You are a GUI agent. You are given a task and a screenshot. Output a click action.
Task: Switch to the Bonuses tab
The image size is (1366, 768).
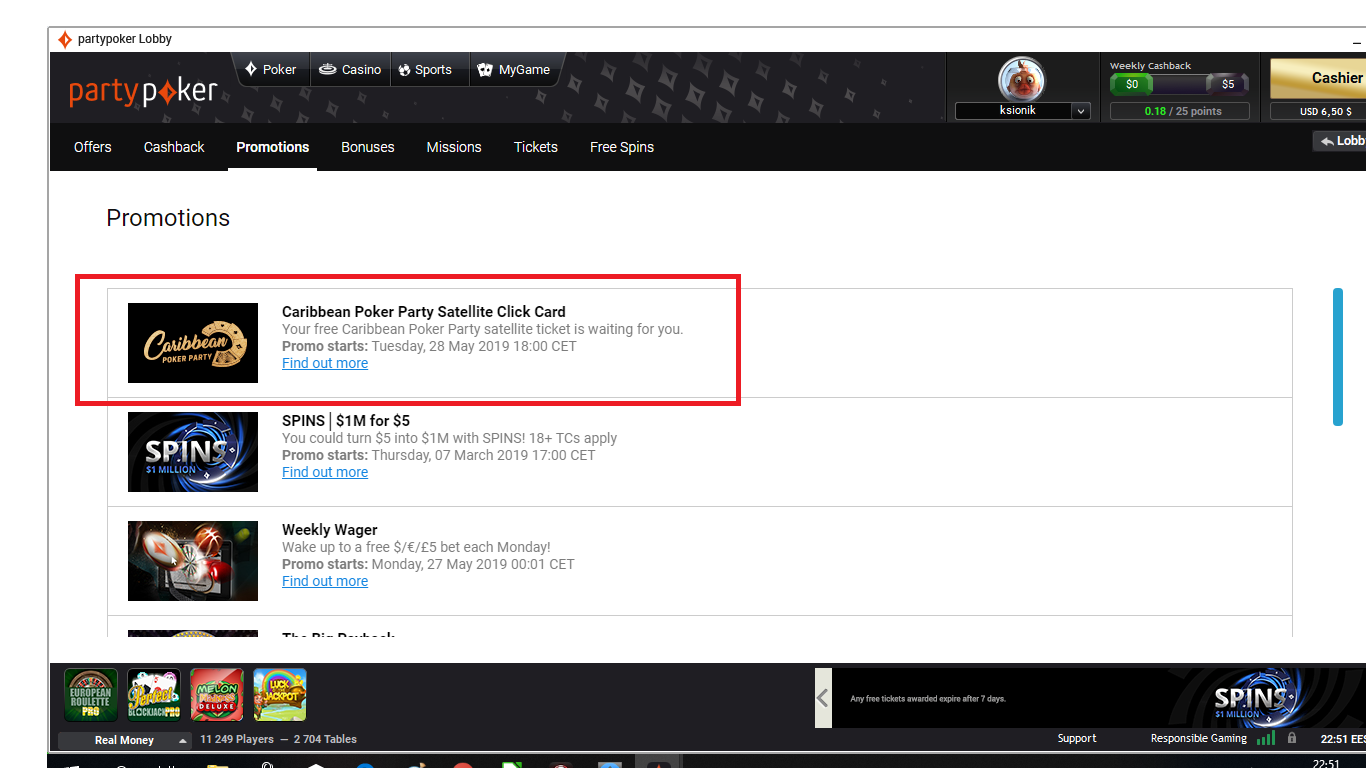pos(368,147)
